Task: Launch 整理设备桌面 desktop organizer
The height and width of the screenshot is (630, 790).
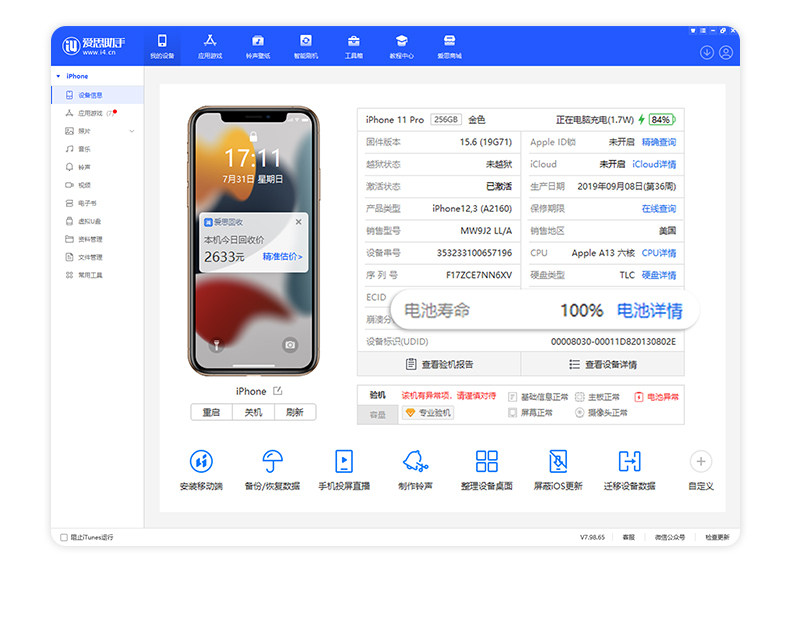Action: [487, 470]
